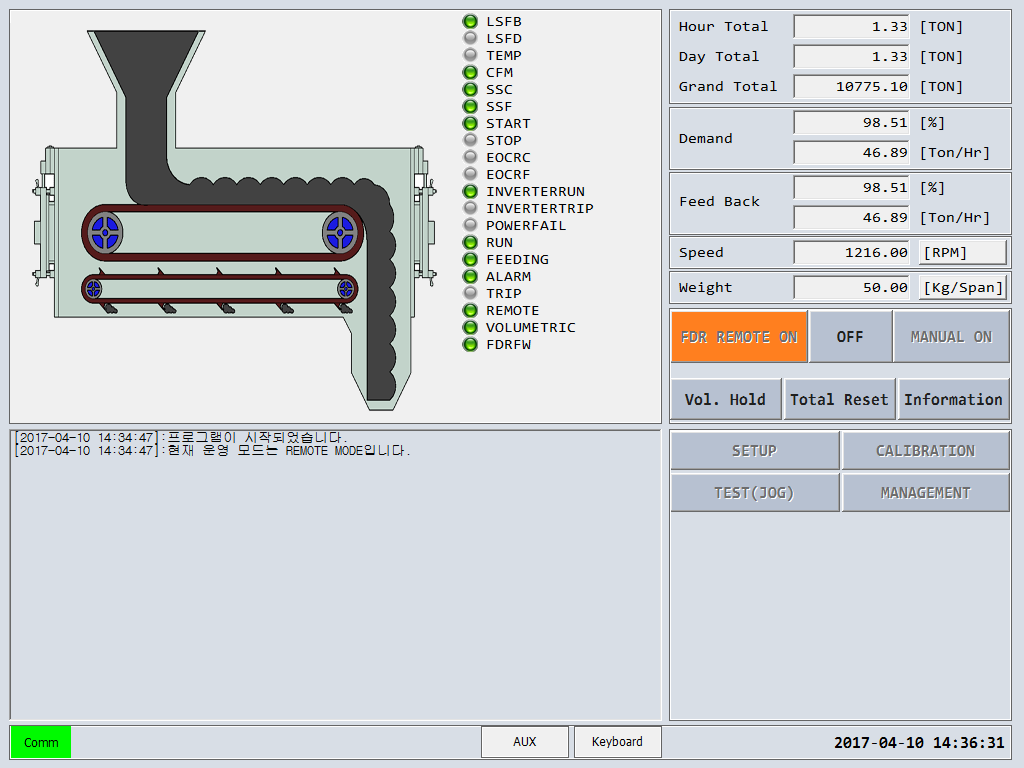Click the Speed RPM value field

pyautogui.click(x=851, y=253)
